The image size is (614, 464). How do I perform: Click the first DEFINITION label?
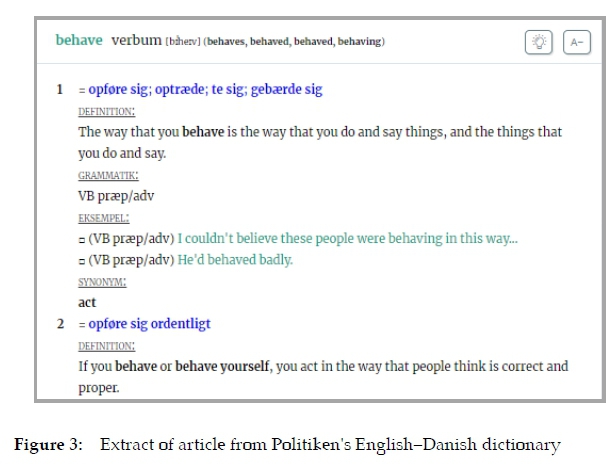pos(106,111)
